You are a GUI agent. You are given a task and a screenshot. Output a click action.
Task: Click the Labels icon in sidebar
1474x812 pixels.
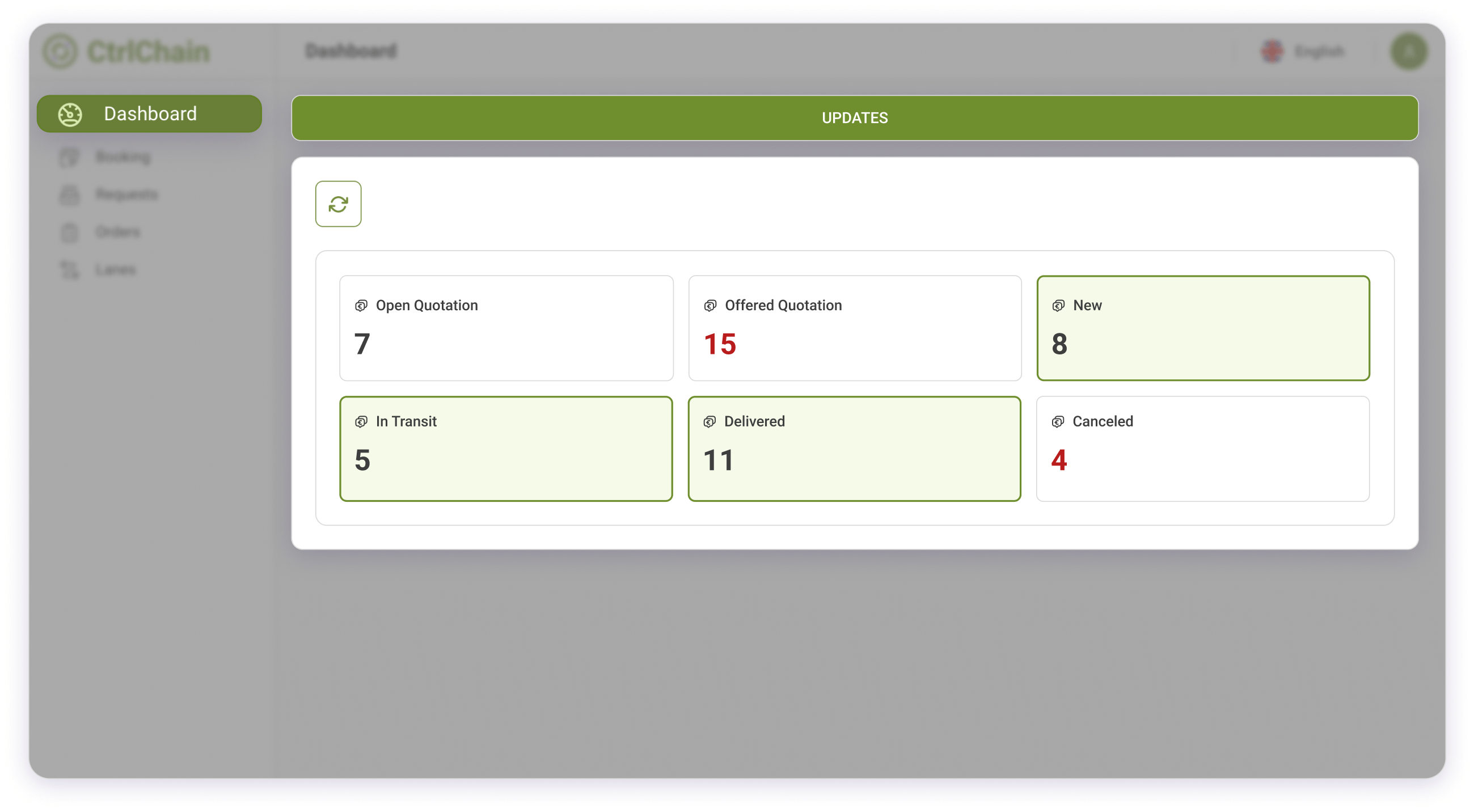(x=72, y=269)
